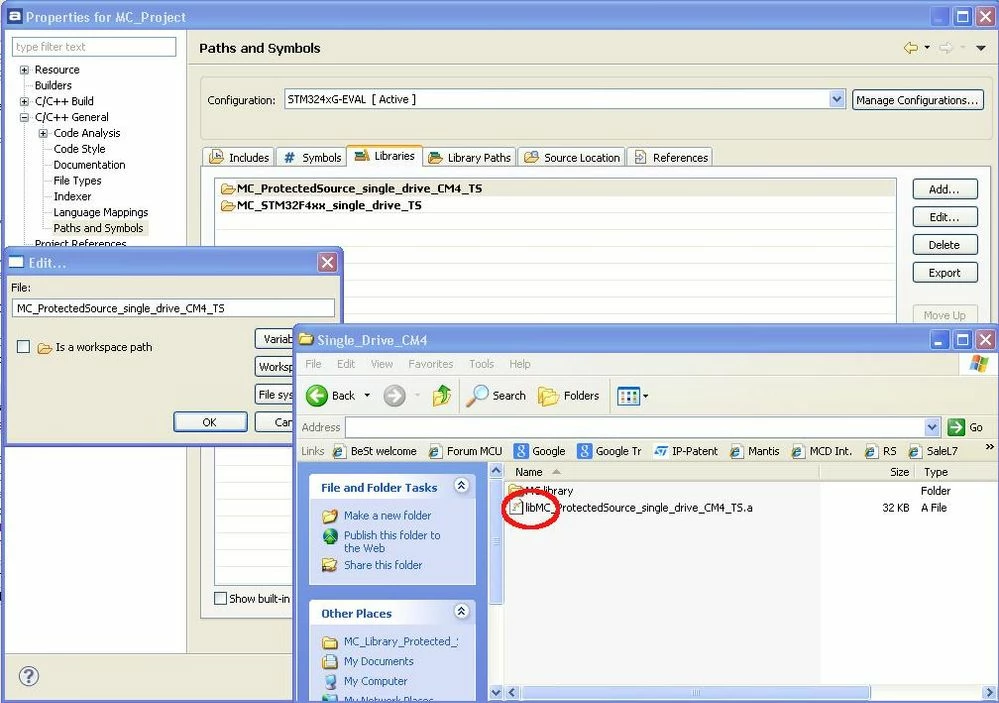
Task: Open the Explorer Tools menu
Action: 482,364
